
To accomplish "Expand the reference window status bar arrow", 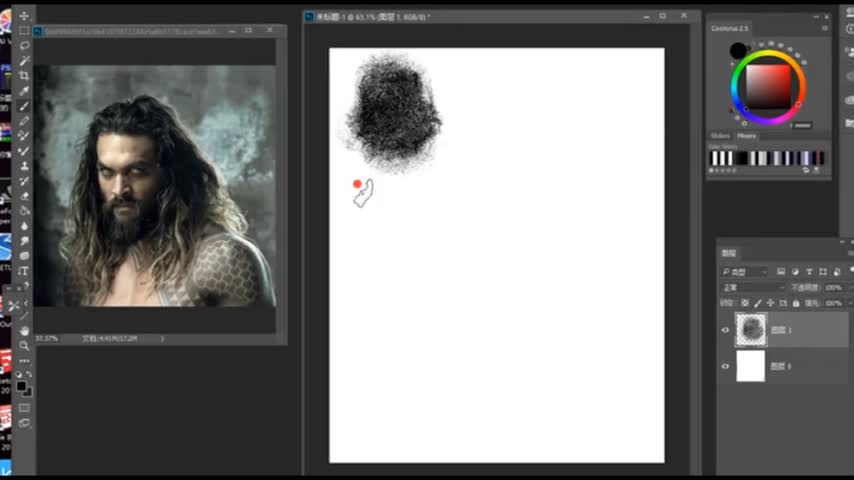I will click(162, 338).
